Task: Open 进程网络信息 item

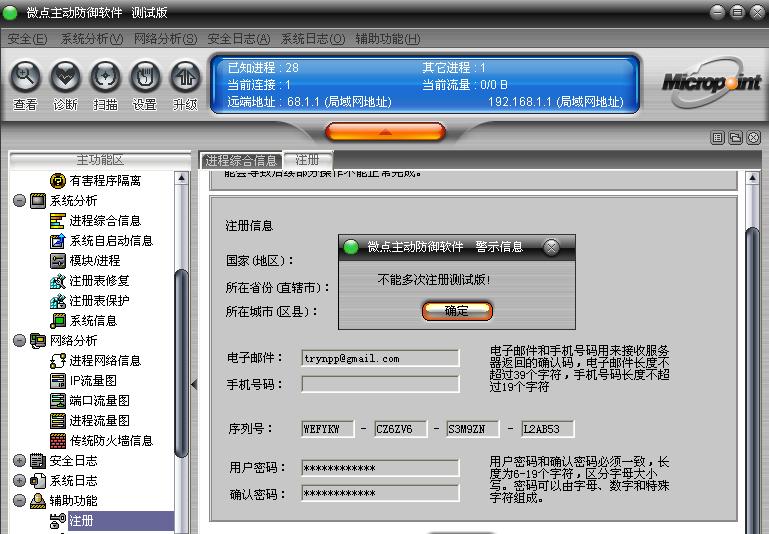Action: coord(105,361)
